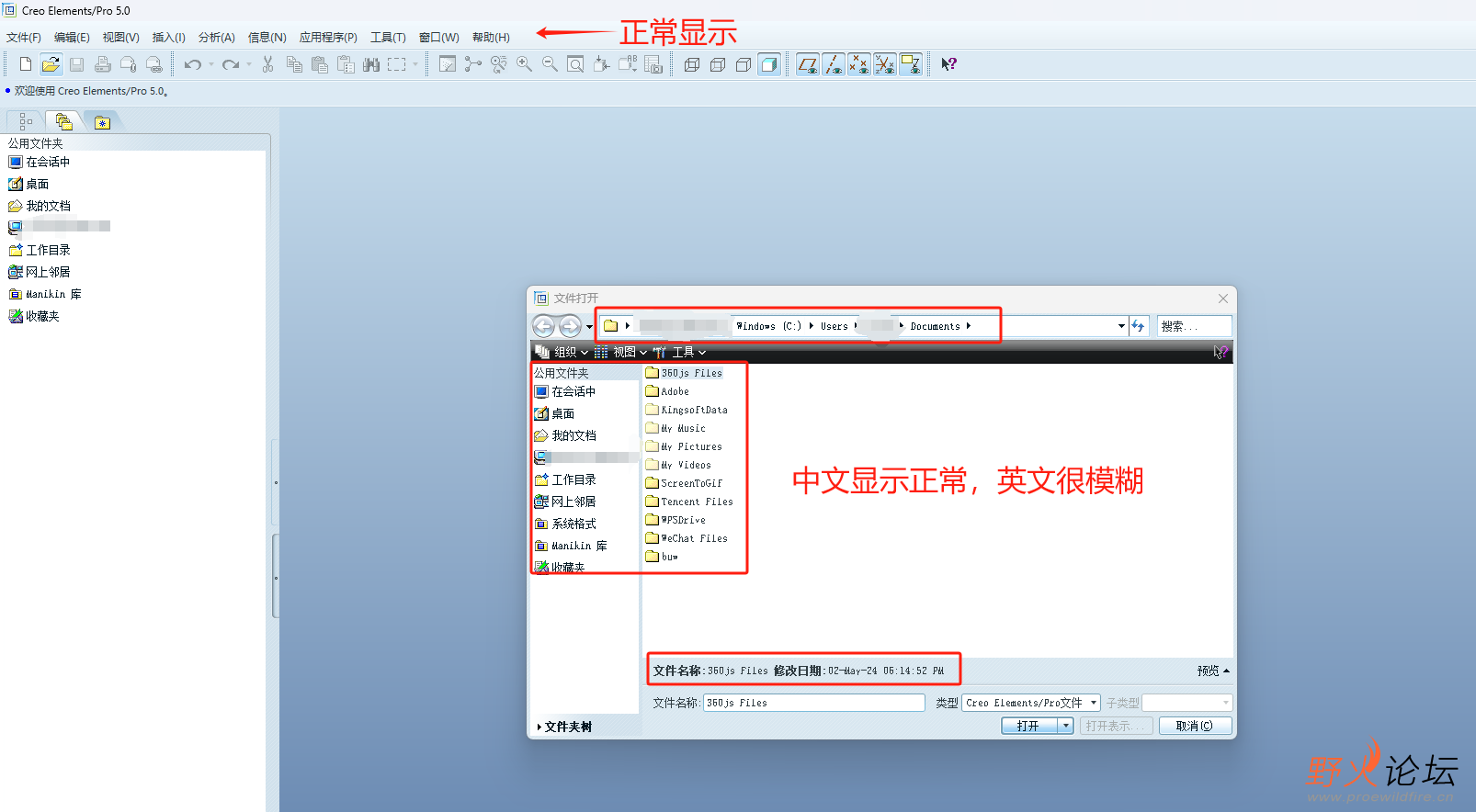Toggle annotation element display
Viewport: 1476px width, 812px height.
click(911, 64)
